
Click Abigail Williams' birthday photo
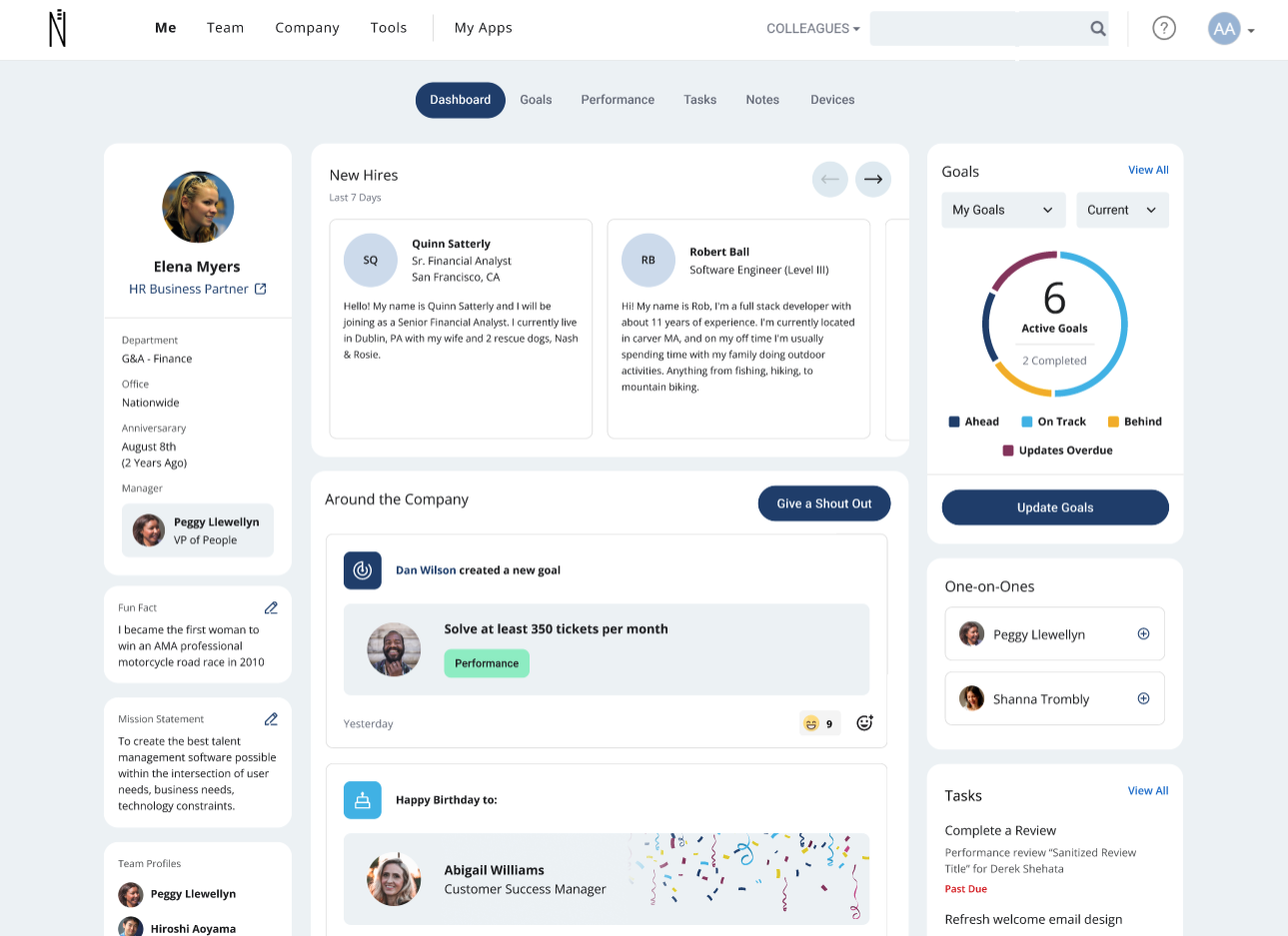[x=394, y=879]
